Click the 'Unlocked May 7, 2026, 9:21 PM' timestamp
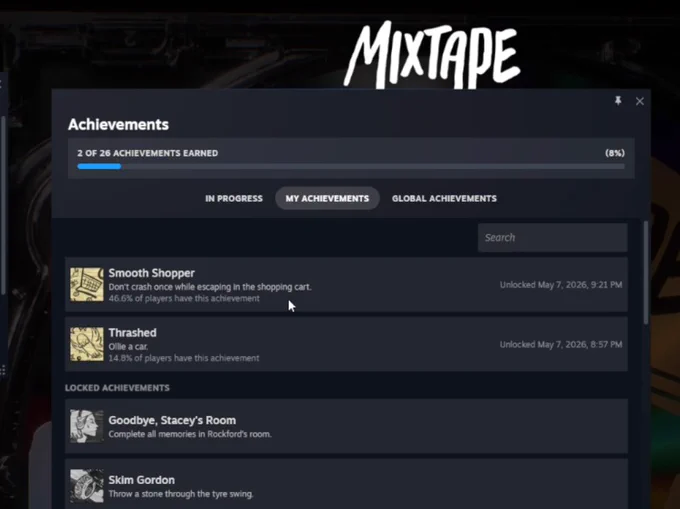The width and height of the screenshot is (680, 509). [561, 285]
